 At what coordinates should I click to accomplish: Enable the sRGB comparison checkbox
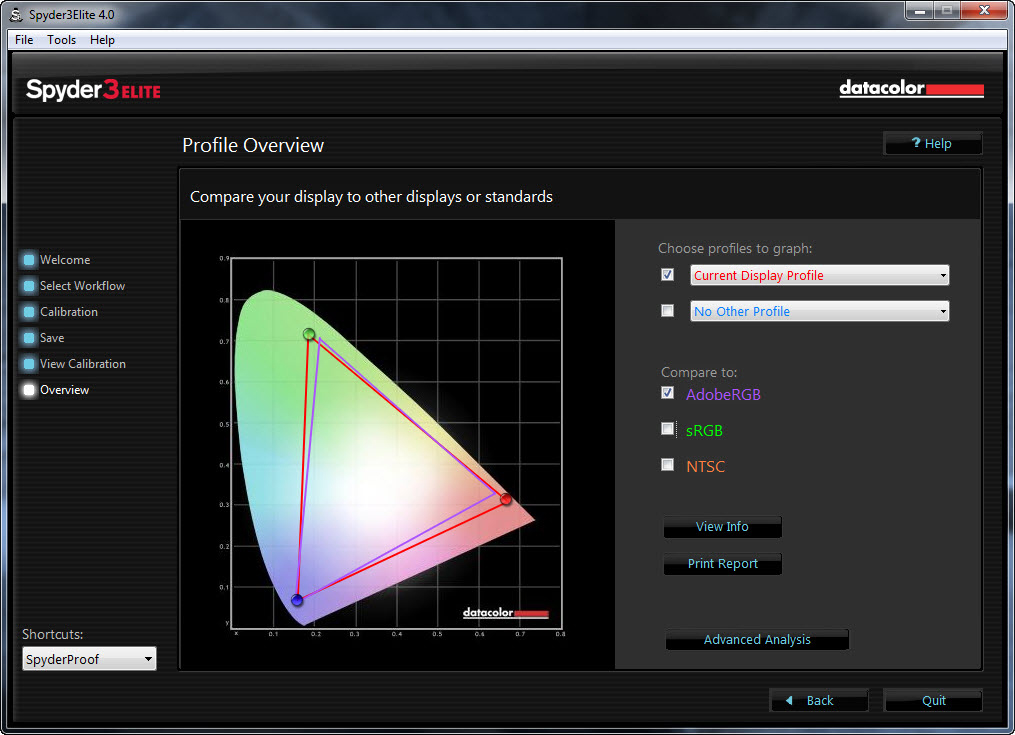668,429
